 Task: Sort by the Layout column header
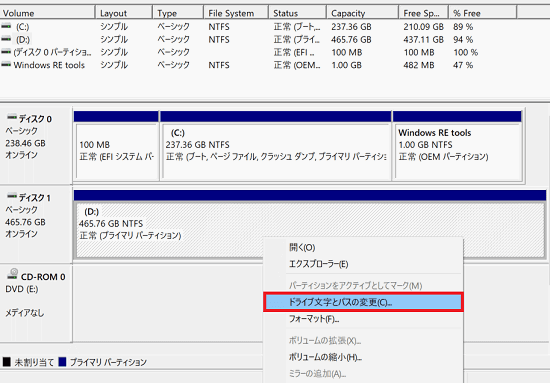124,13
